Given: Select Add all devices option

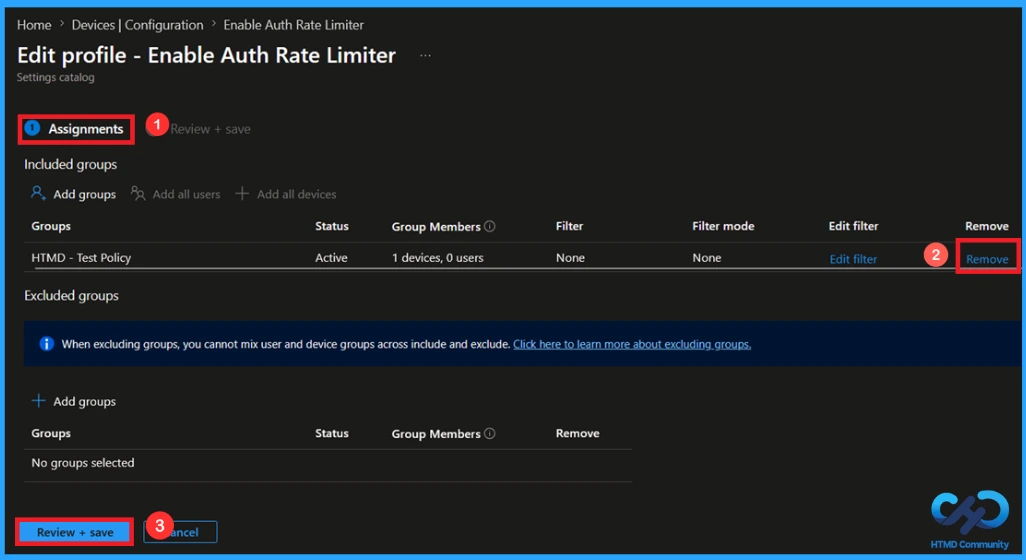Looking at the screenshot, I should click(x=296, y=194).
